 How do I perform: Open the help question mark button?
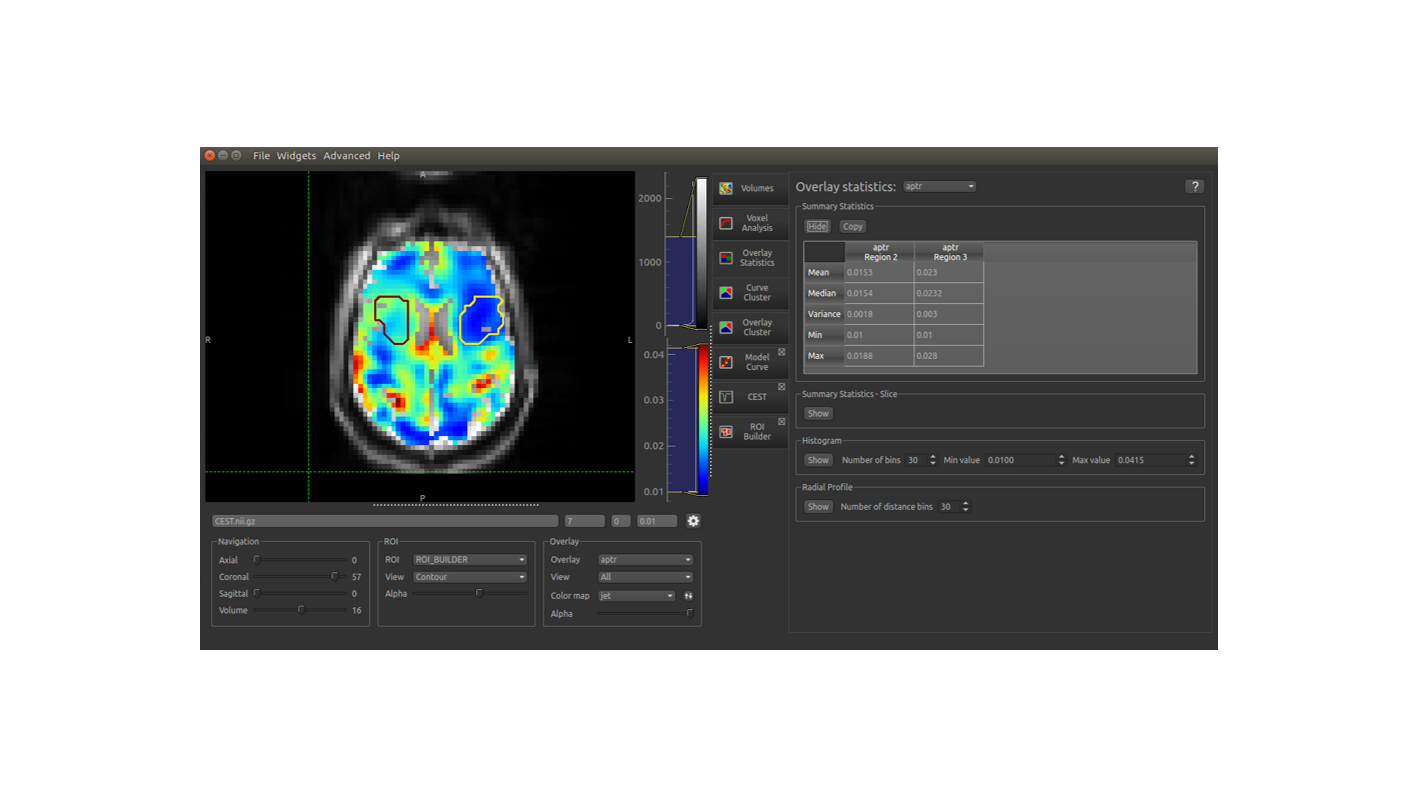pyautogui.click(x=1194, y=187)
